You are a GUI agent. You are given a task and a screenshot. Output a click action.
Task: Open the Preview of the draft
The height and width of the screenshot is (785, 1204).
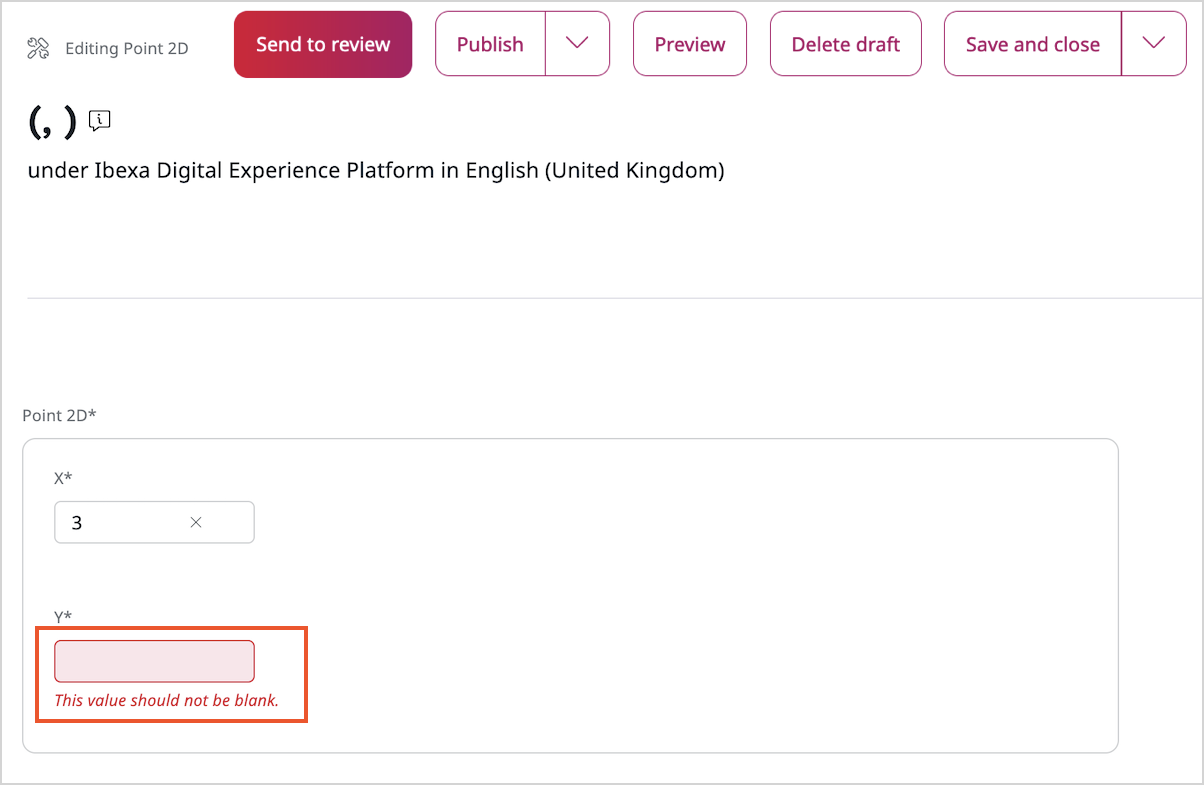point(690,44)
